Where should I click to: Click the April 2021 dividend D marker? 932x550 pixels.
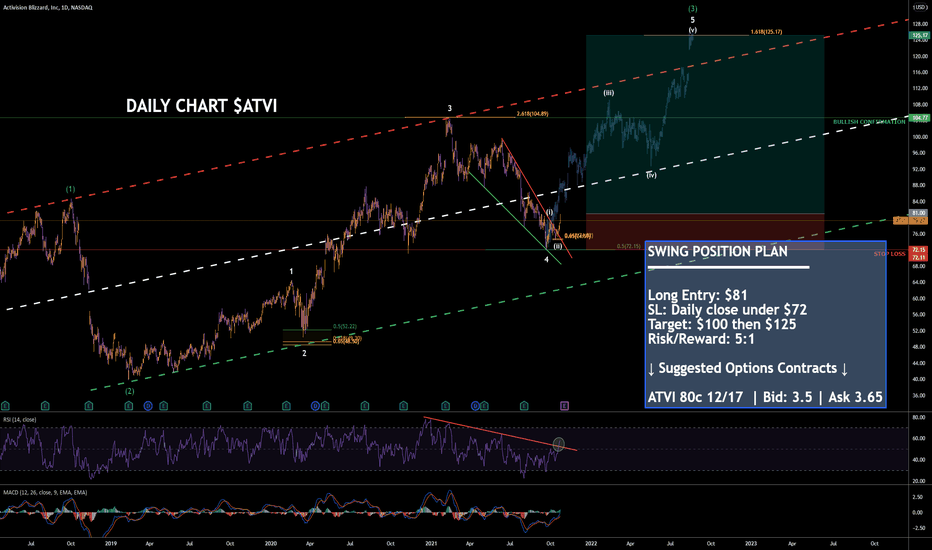click(475, 406)
